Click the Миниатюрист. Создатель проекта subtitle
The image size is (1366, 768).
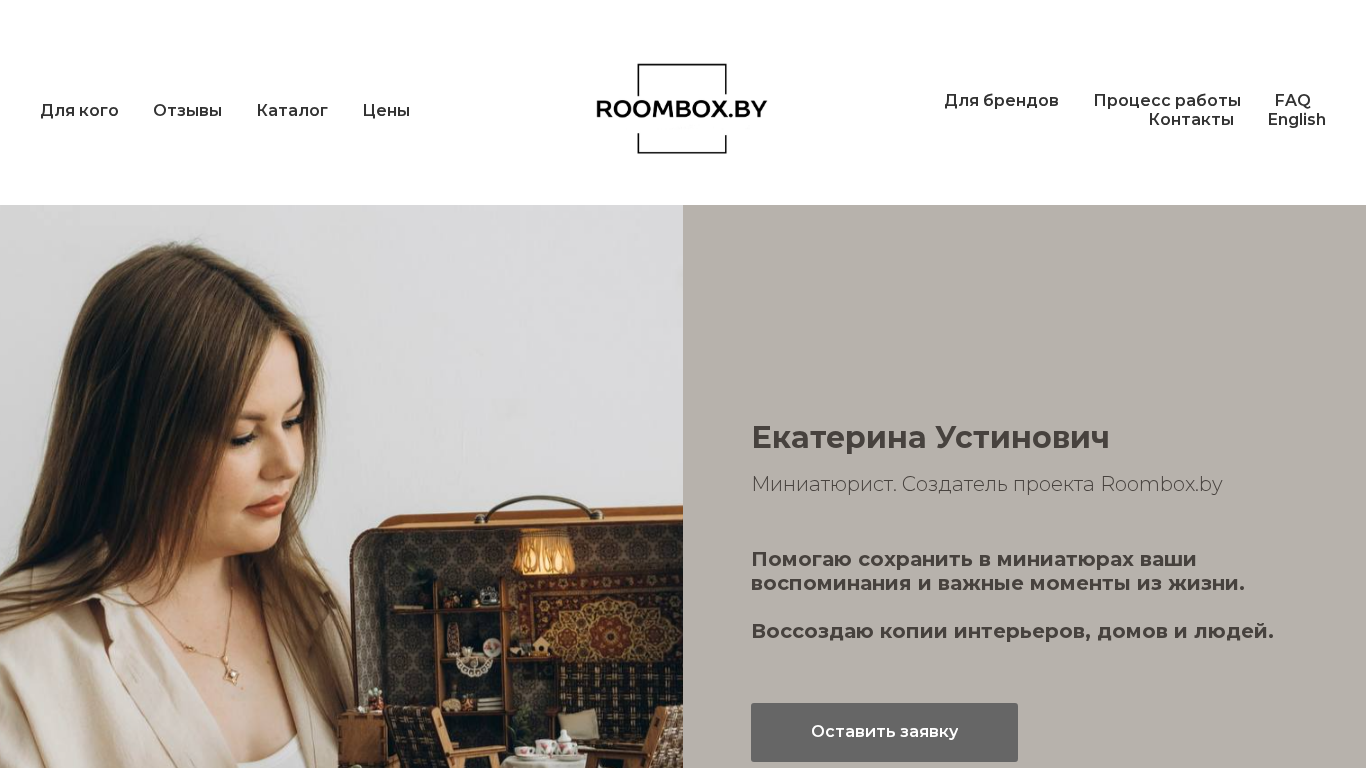tap(986, 484)
